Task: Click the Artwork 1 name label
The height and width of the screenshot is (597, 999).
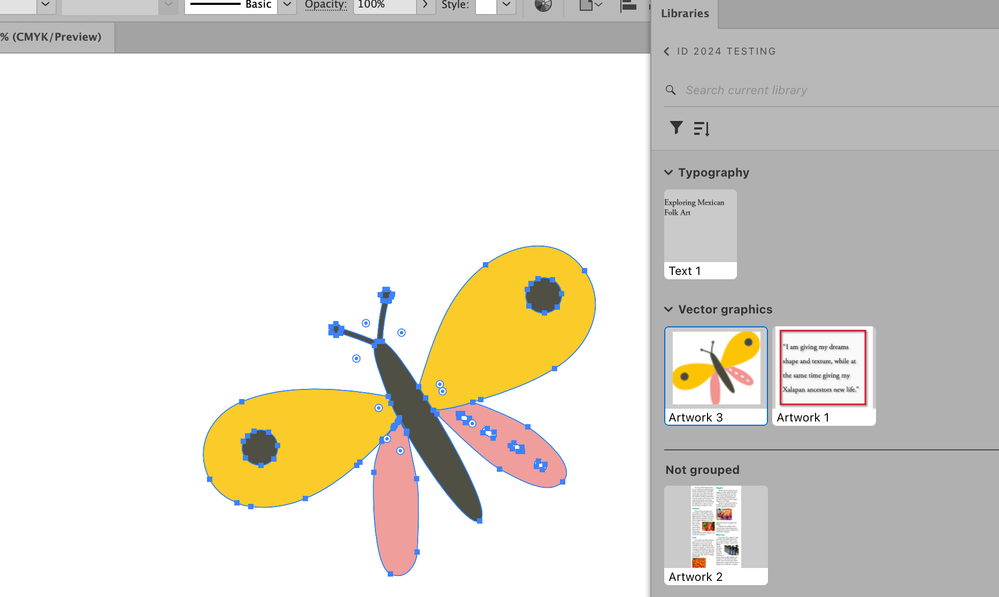Action: coord(803,417)
